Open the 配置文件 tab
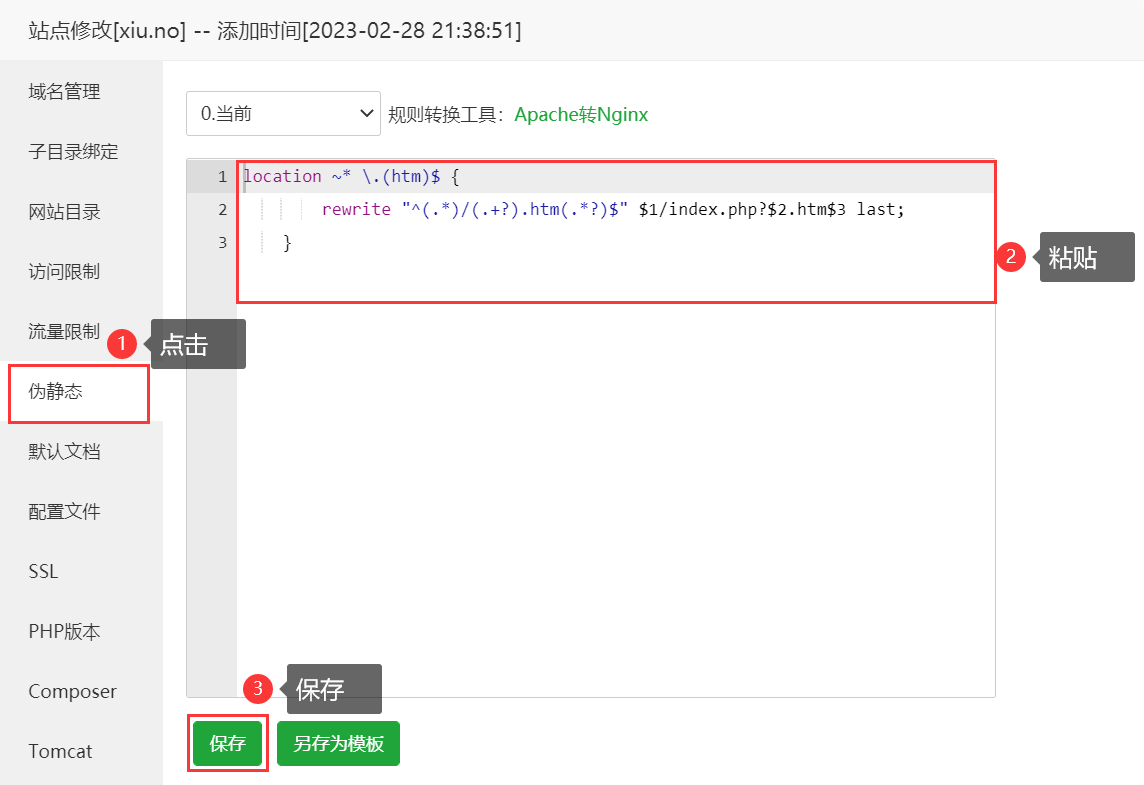The width and height of the screenshot is (1144, 785). tap(65, 512)
